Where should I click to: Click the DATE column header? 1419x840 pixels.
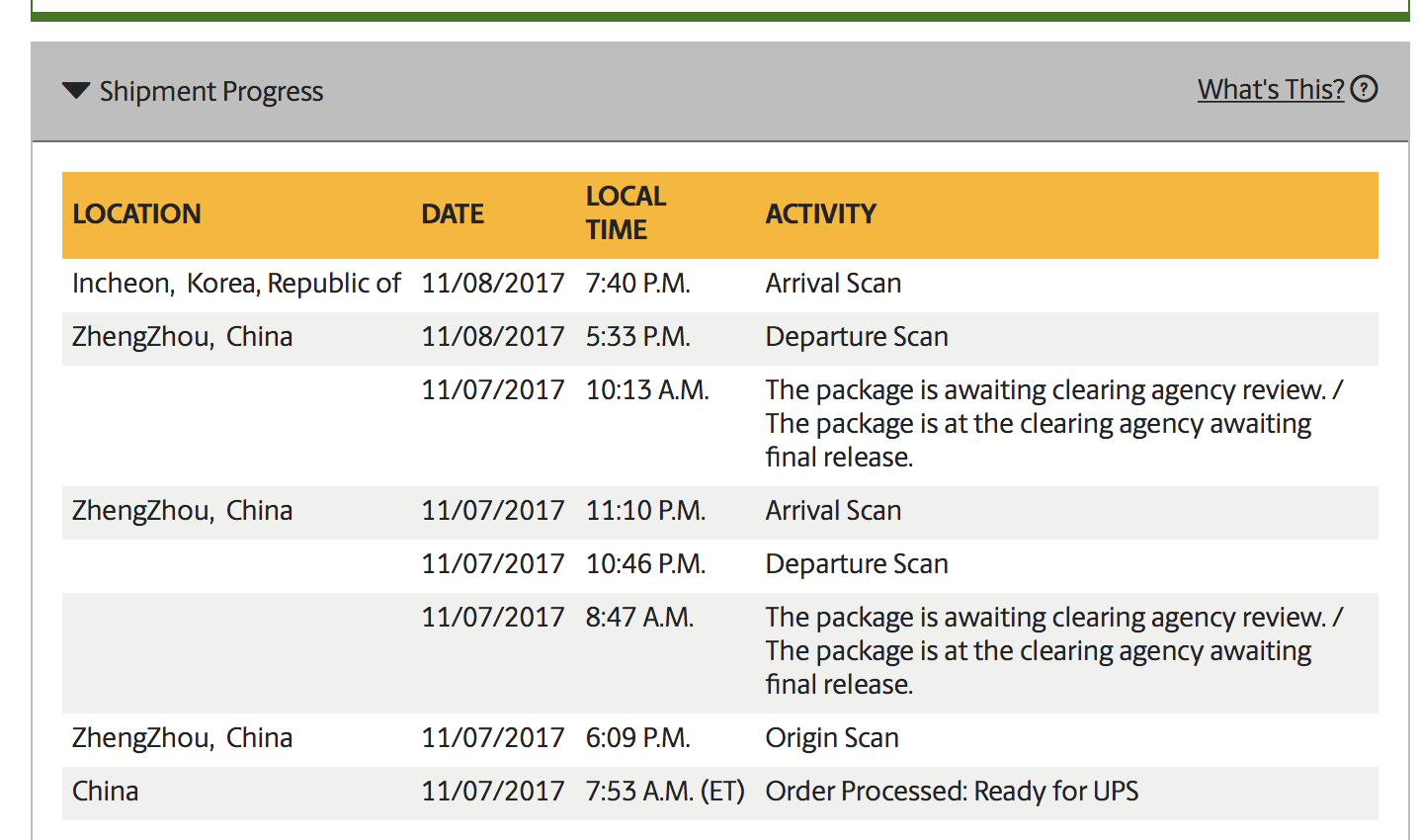click(453, 214)
